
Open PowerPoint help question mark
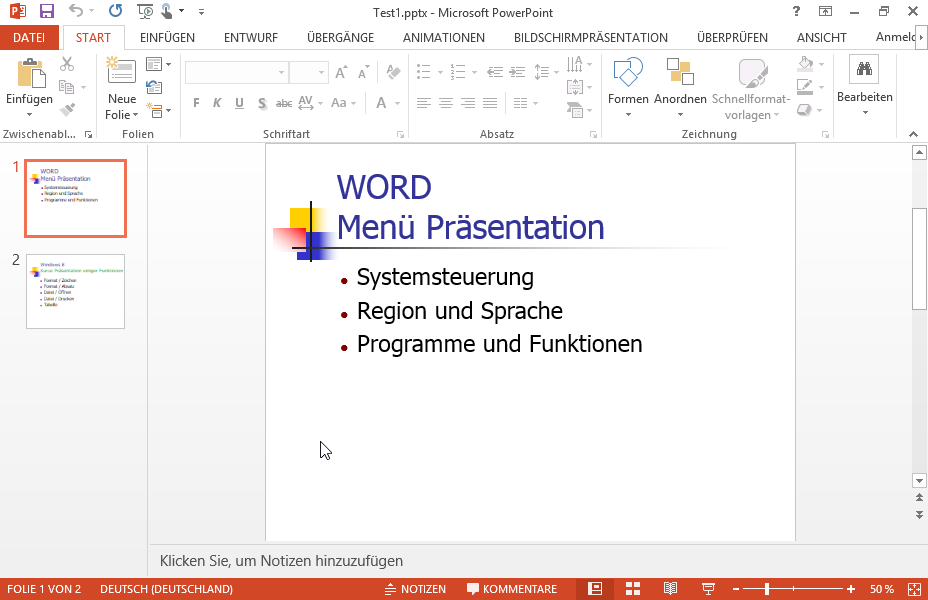pos(797,11)
